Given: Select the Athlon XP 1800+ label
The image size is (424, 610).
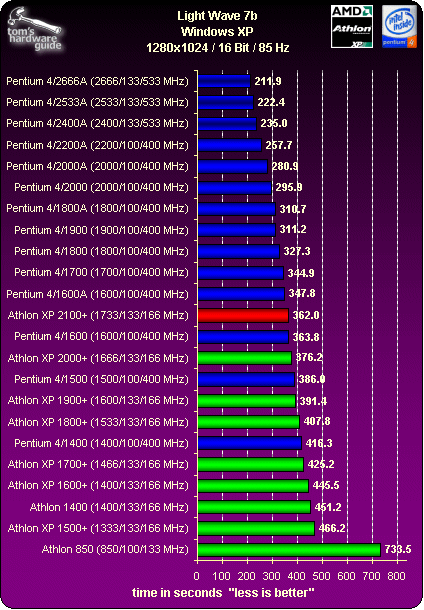Looking at the screenshot, I should [98, 422].
